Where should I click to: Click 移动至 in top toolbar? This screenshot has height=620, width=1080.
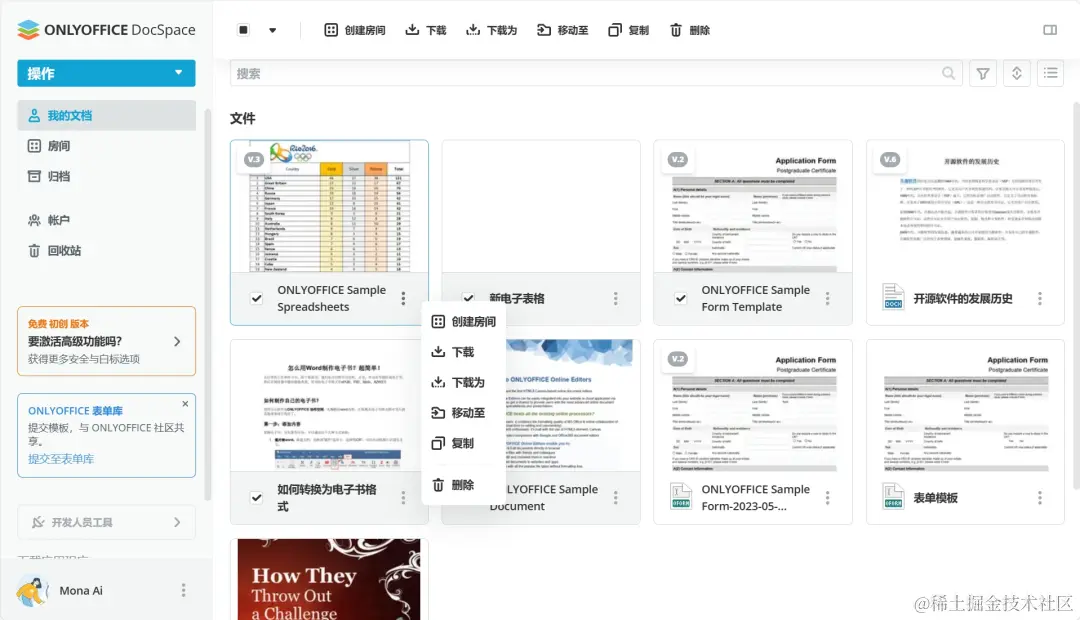click(563, 30)
